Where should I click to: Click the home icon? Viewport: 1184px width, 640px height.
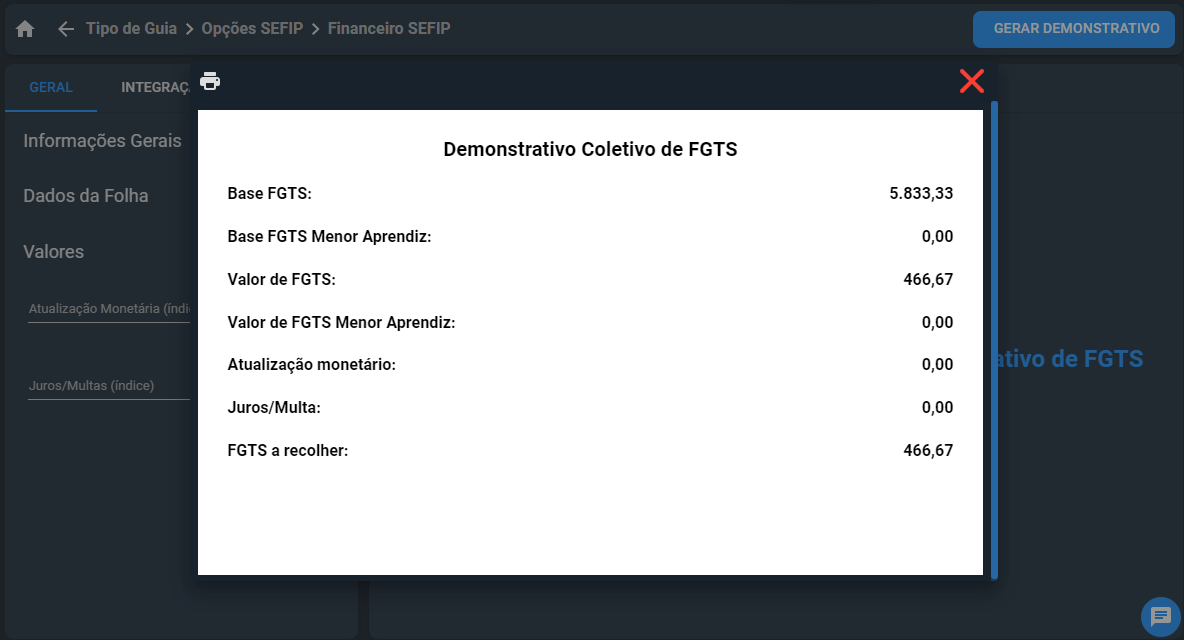pos(25,29)
